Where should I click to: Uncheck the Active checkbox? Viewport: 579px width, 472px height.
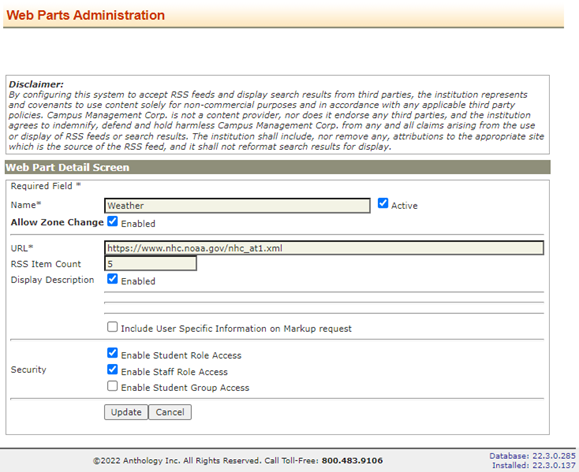coord(383,203)
